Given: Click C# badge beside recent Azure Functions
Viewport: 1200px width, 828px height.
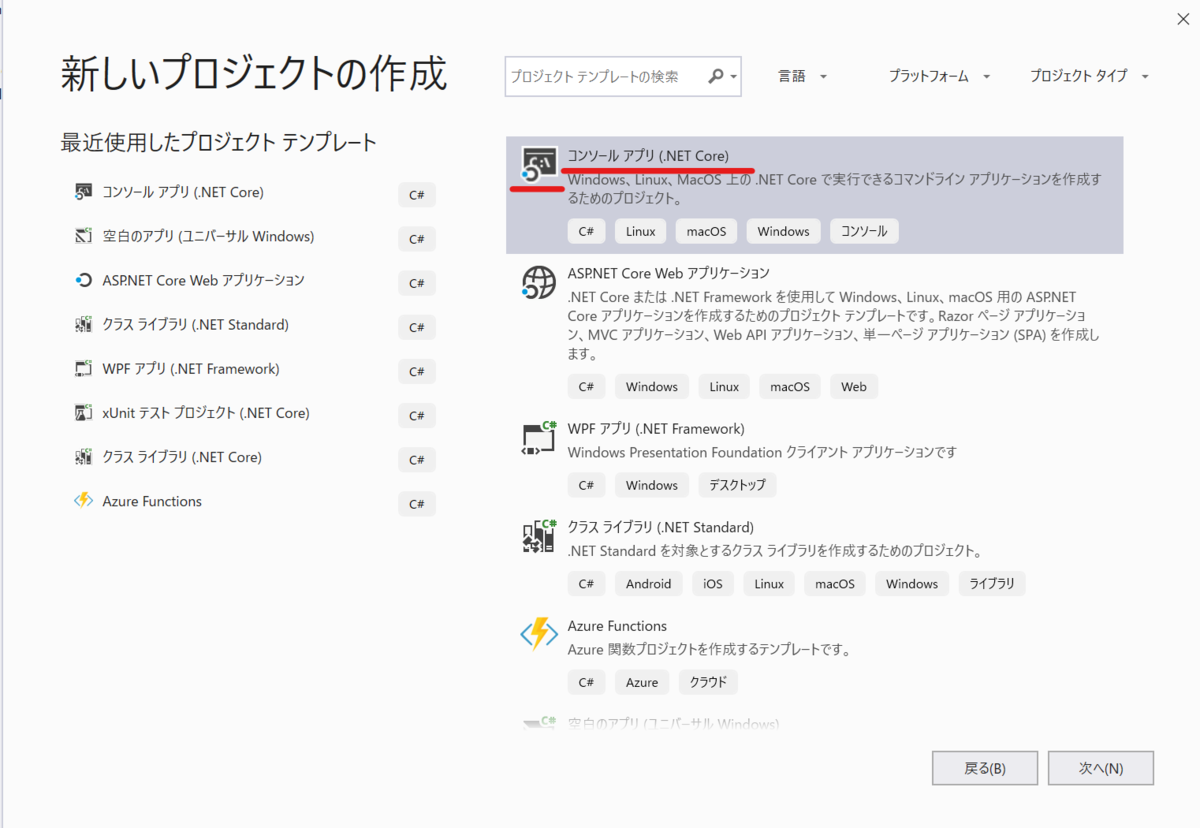Looking at the screenshot, I should coord(417,504).
